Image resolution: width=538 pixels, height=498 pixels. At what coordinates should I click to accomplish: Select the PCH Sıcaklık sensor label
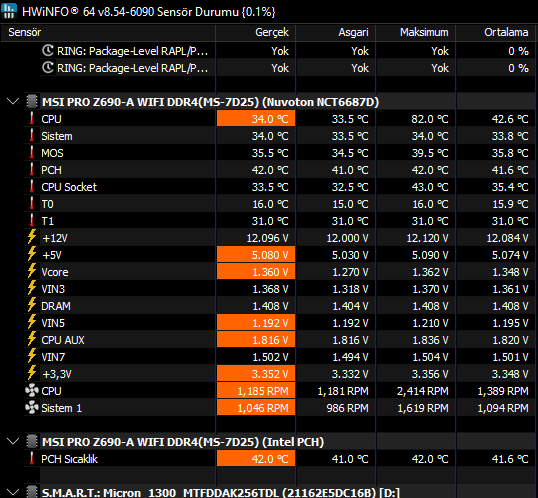69,459
